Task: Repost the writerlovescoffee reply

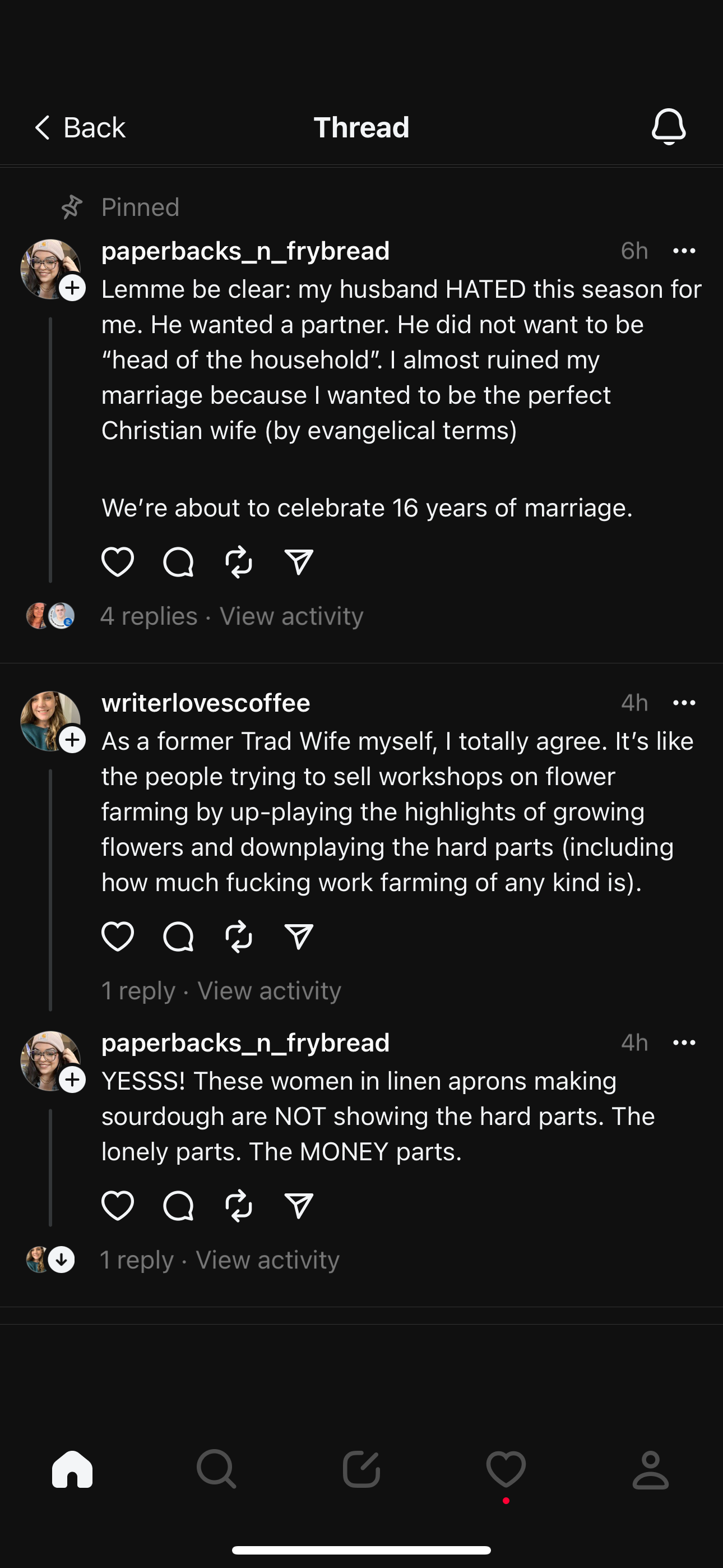Action: coord(239,935)
